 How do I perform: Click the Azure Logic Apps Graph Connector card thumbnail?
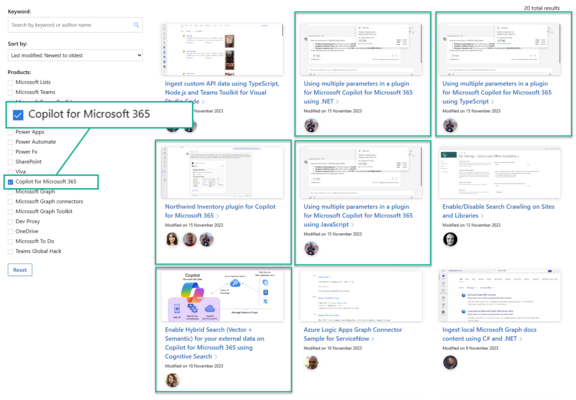click(361, 296)
